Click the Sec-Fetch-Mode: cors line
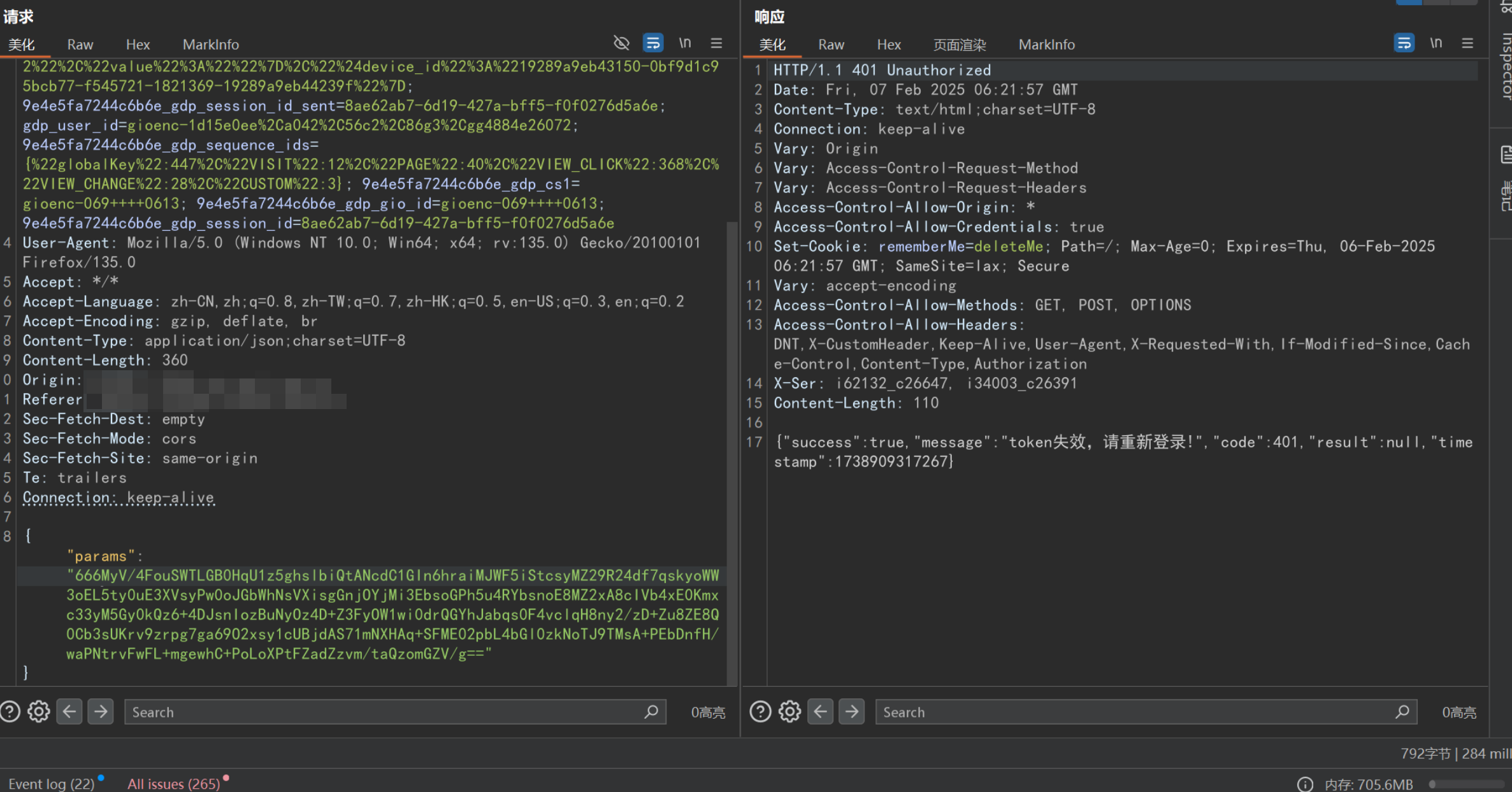1512x792 pixels. click(110, 439)
